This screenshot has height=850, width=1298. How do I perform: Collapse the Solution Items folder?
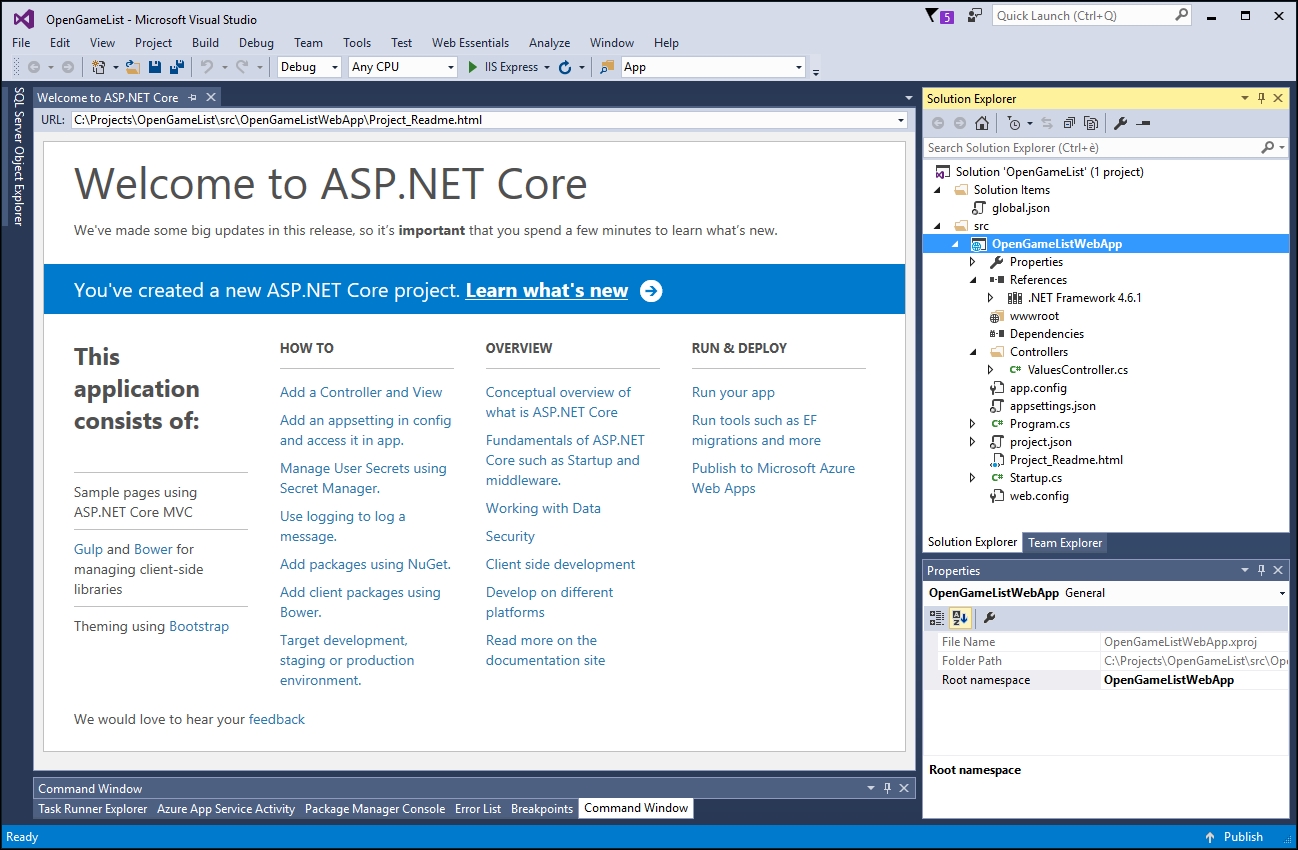click(937, 190)
